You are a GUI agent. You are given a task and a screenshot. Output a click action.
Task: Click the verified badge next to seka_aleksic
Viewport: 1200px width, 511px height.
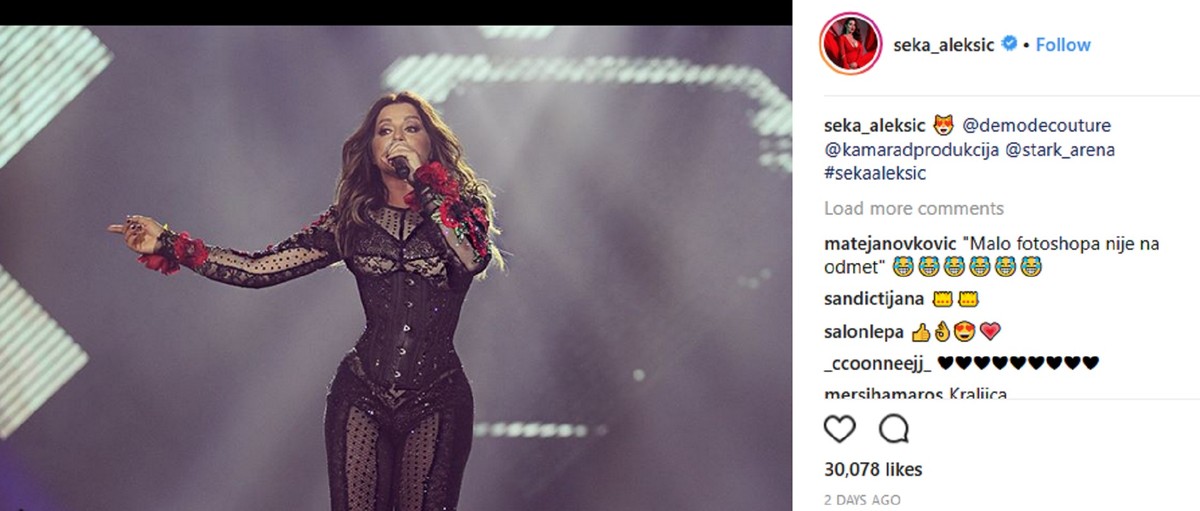(1011, 45)
